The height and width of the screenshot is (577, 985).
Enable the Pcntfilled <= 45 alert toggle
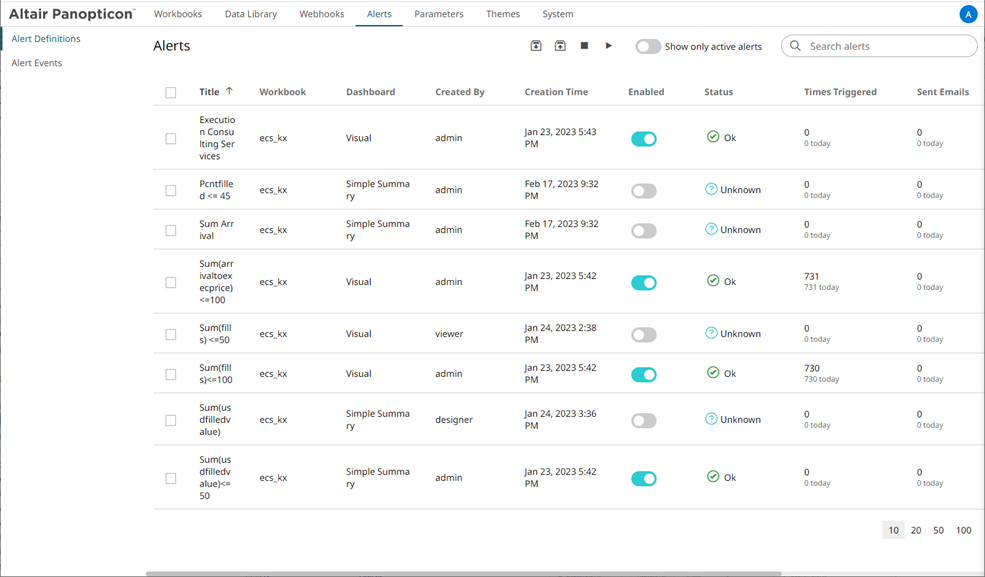644,191
